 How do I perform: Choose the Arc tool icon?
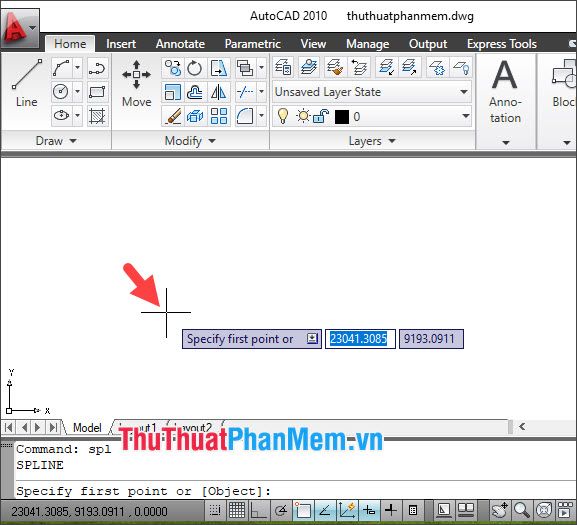(61, 68)
